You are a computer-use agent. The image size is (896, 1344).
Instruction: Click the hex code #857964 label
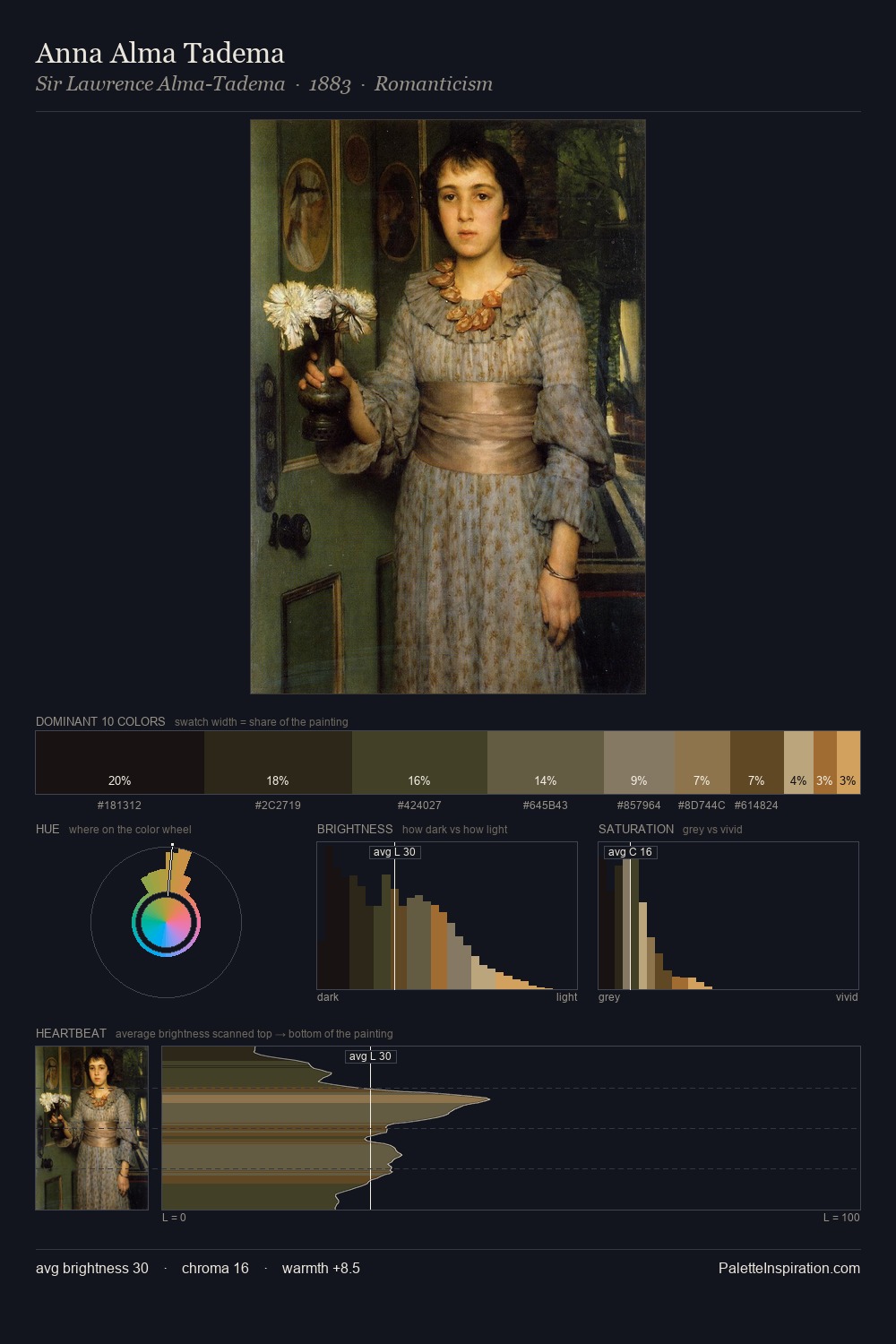(639, 806)
